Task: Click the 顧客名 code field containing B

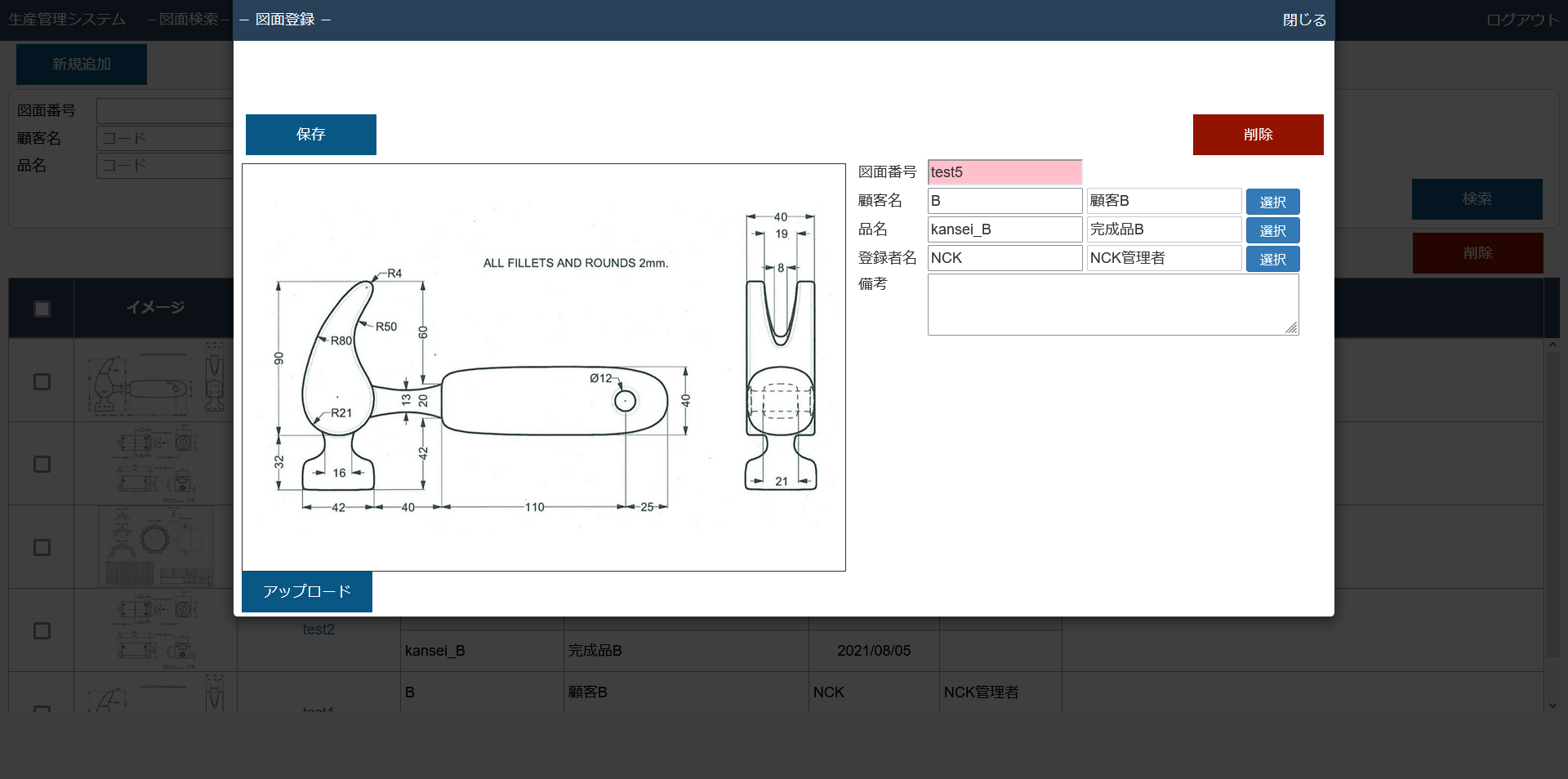Action: (1004, 201)
